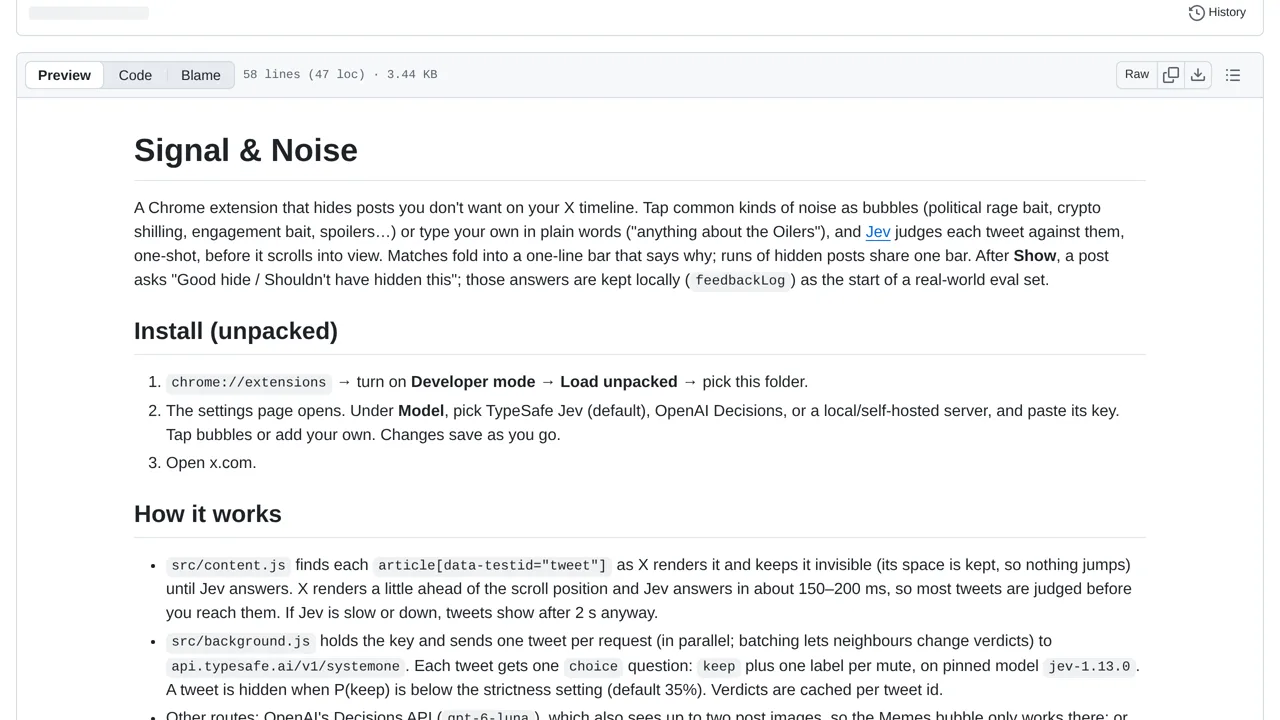Click the bold 'Developer mode' text
The image size is (1280, 720).
(x=473, y=382)
